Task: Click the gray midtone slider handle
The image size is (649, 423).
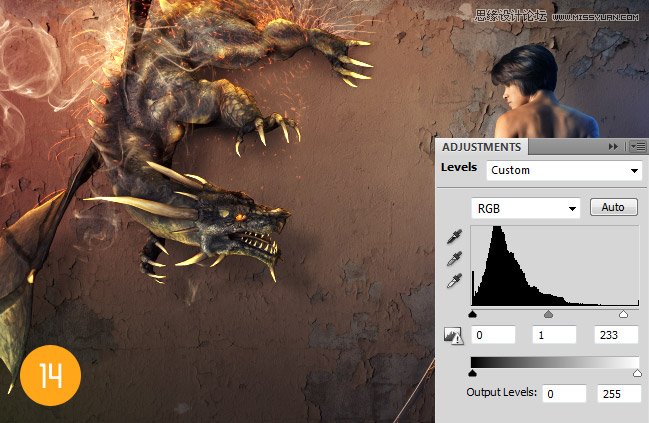Action: click(548, 314)
